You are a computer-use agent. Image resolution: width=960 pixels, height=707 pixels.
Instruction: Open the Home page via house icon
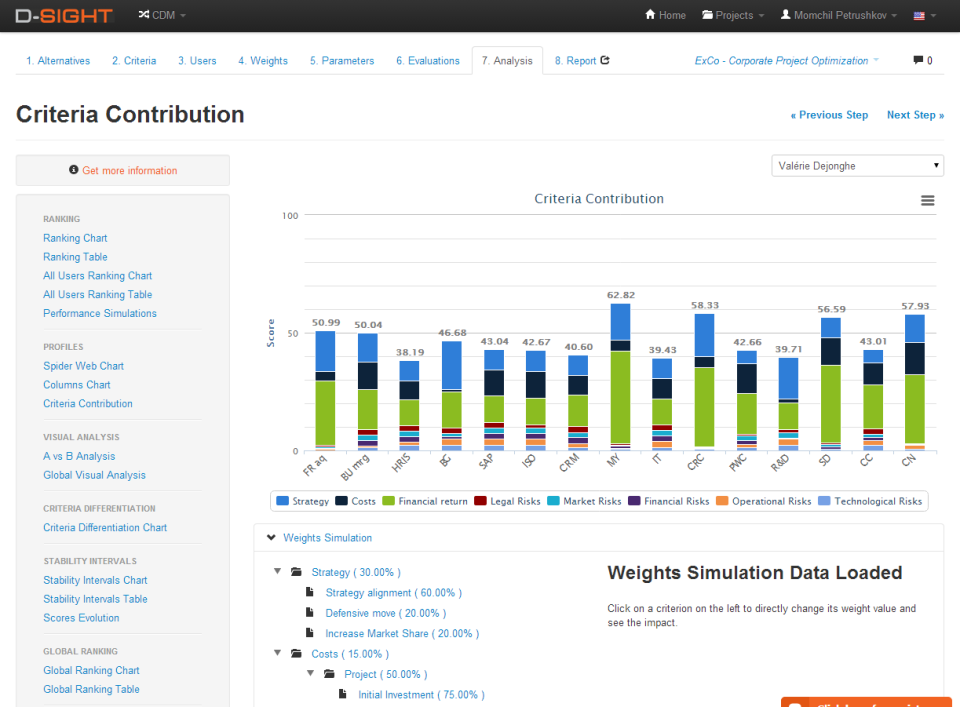664,16
